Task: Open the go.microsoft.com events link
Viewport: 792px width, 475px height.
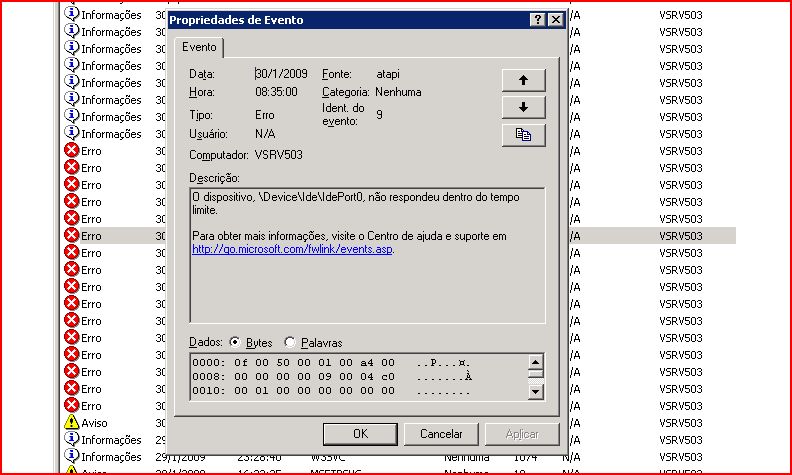Action: [x=292, y=249]
